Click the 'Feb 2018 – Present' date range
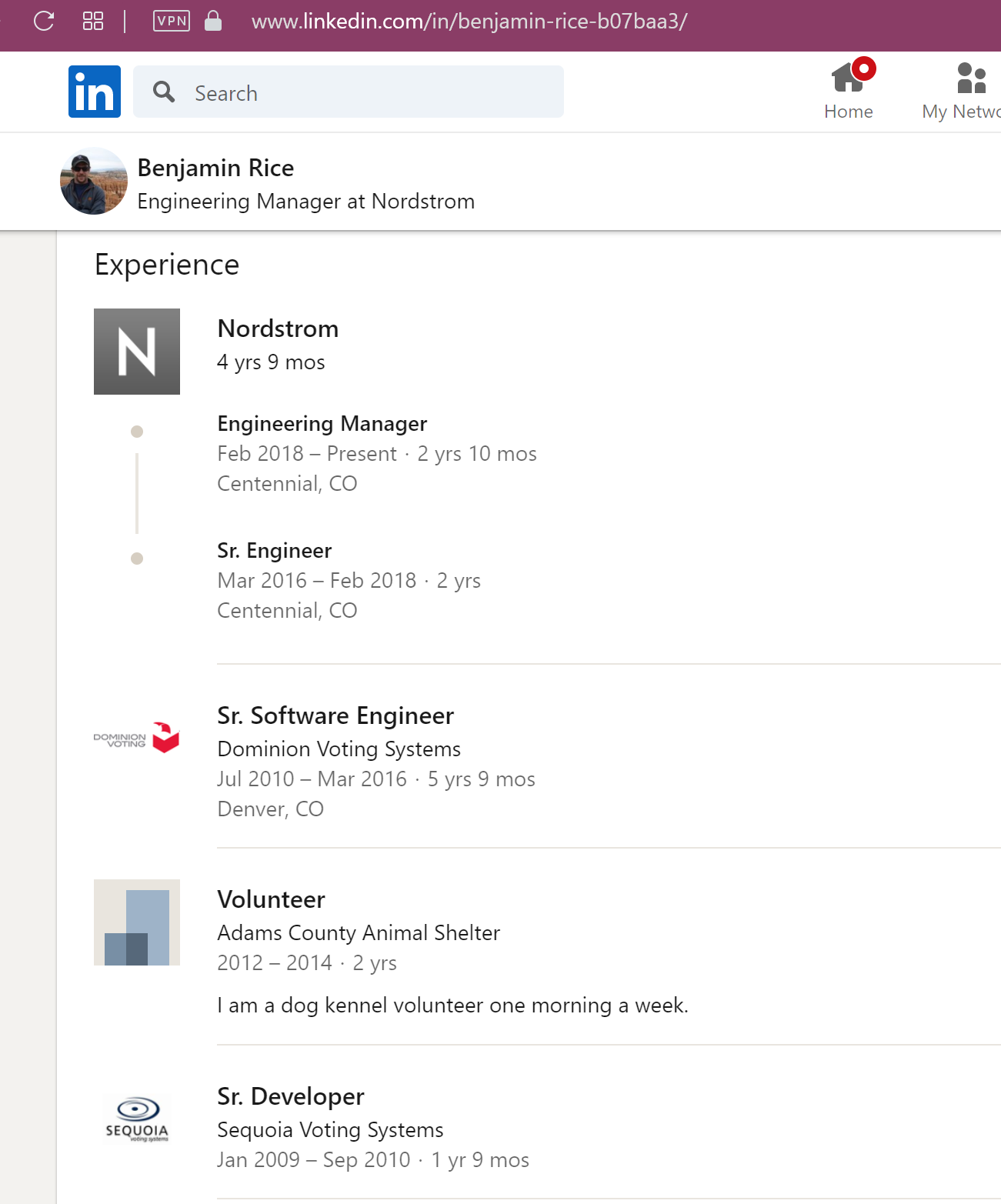The image size is (1001, 1204). tap(307, 453)
